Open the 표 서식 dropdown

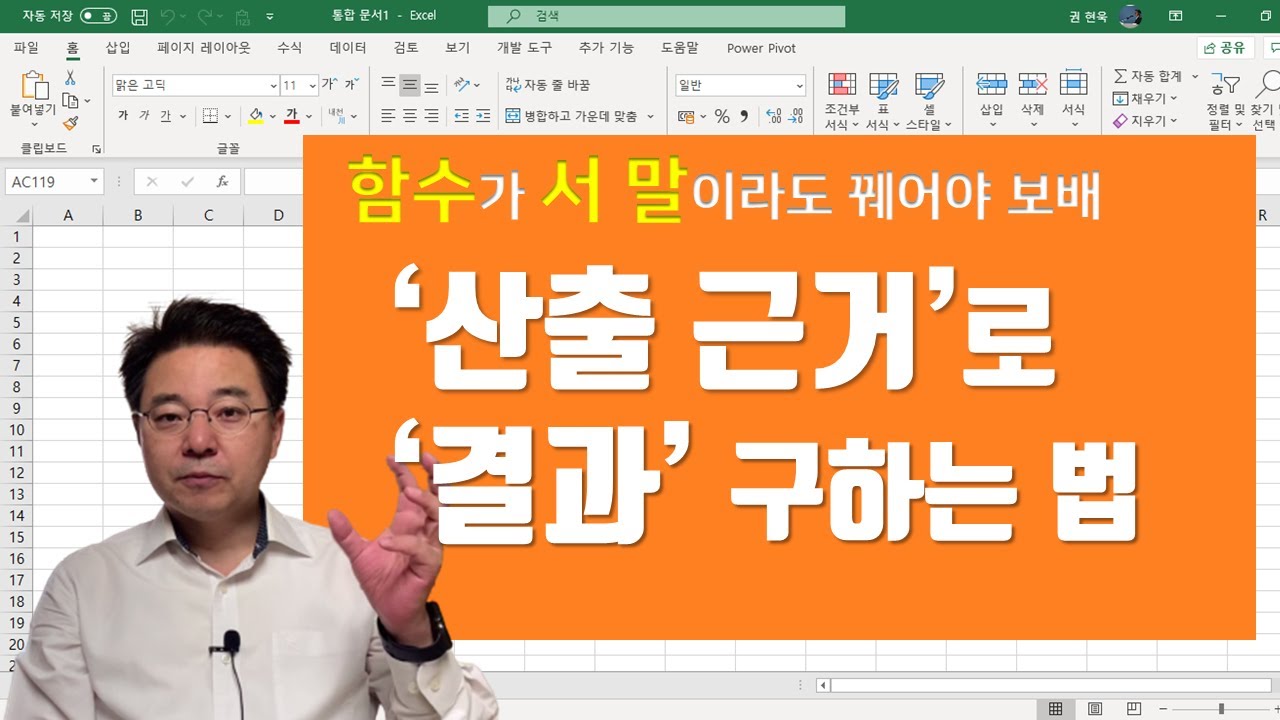click(883, 101)
